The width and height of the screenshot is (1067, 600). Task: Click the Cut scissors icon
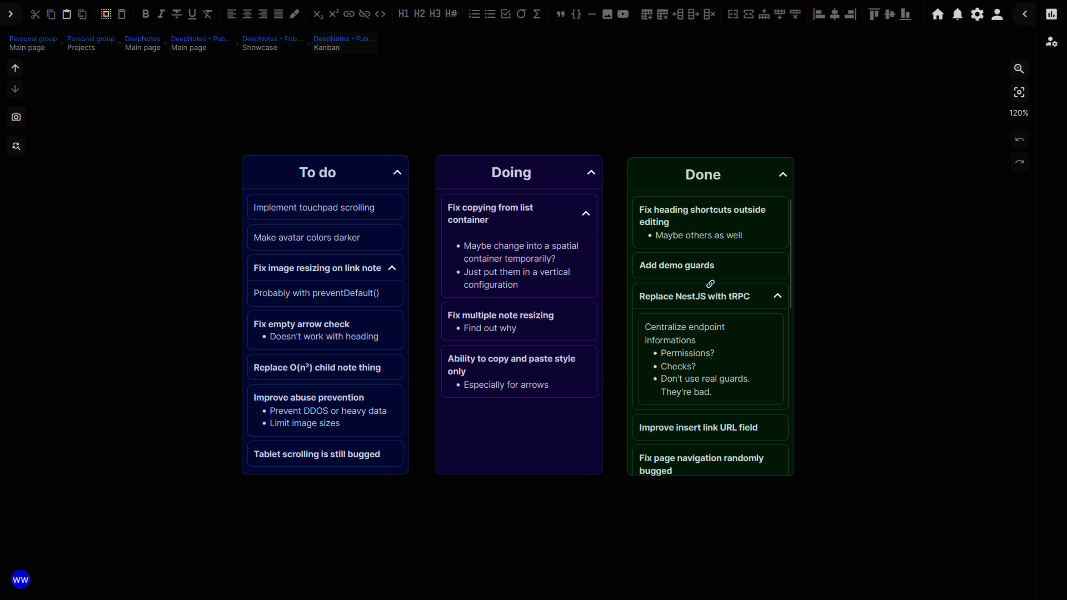[x=35, y=14]
